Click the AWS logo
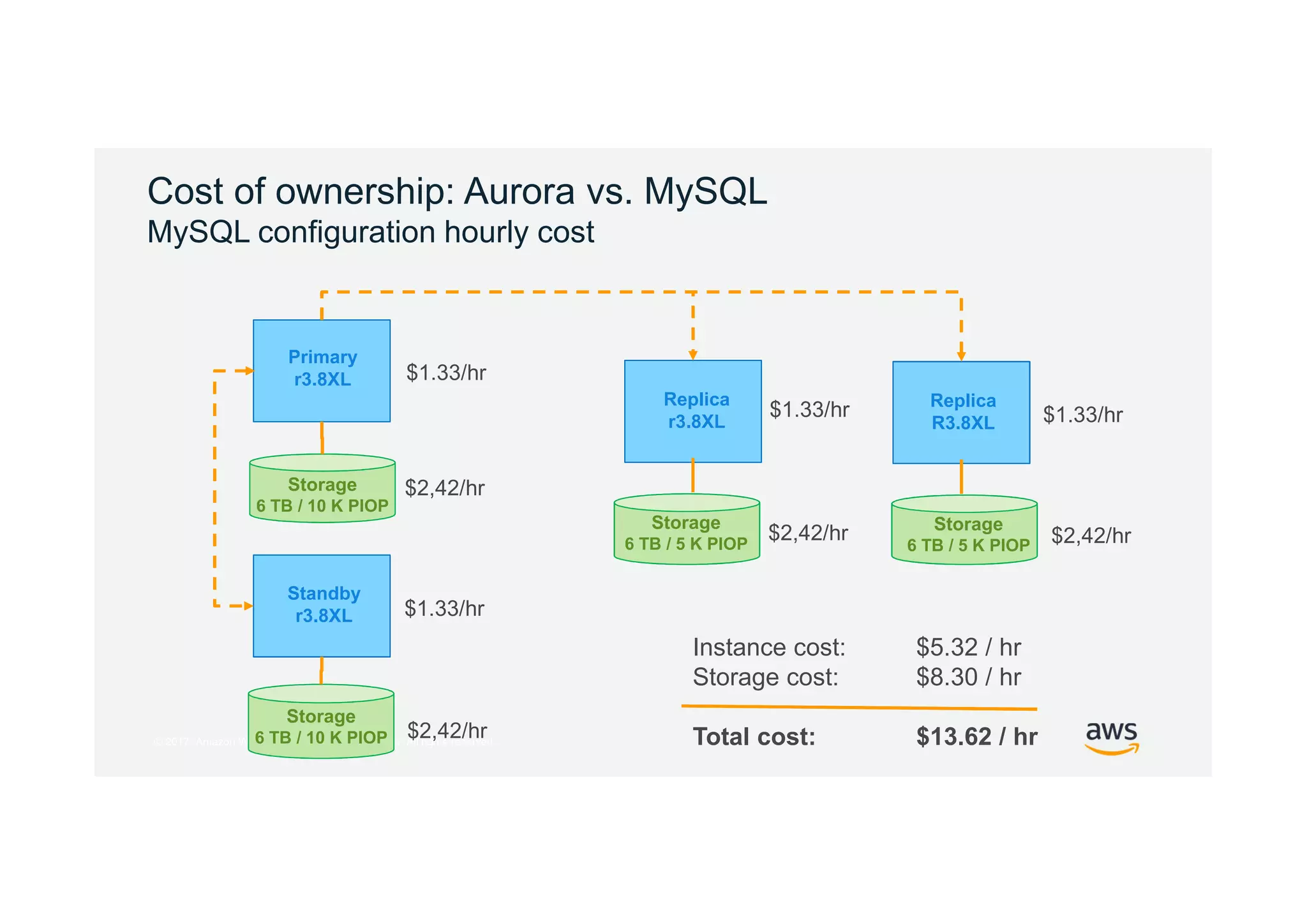Viewport: 1307px width, 924px height. 1112,737
